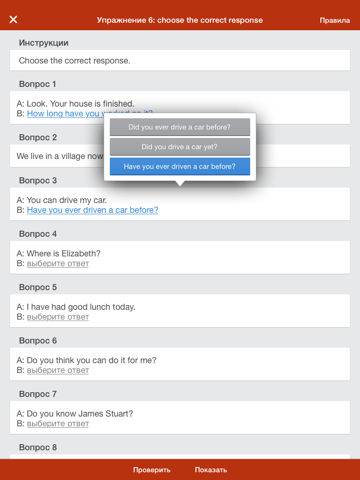This screenshot has height=480, width=360.
Task: Choose 'Did you ever drive a car before?' option
Action: tap(180, 127)
